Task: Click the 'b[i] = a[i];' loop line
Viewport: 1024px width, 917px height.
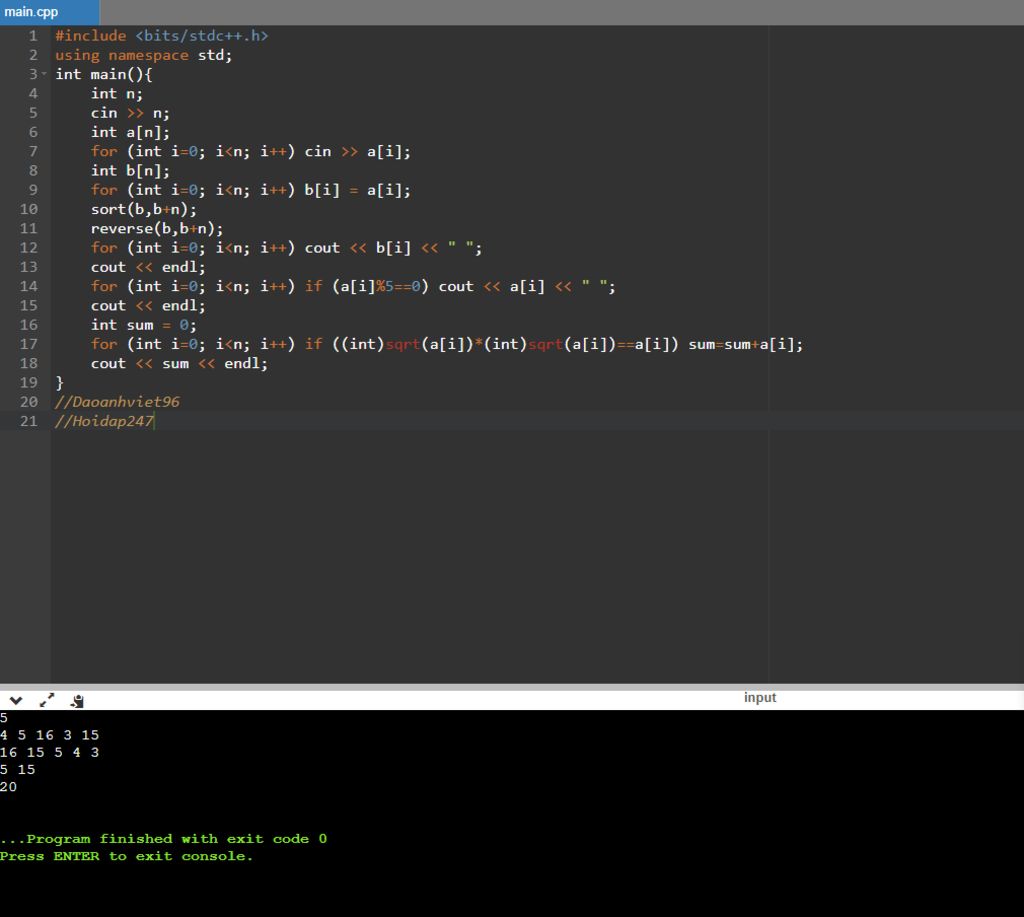Action: point(251,190)
